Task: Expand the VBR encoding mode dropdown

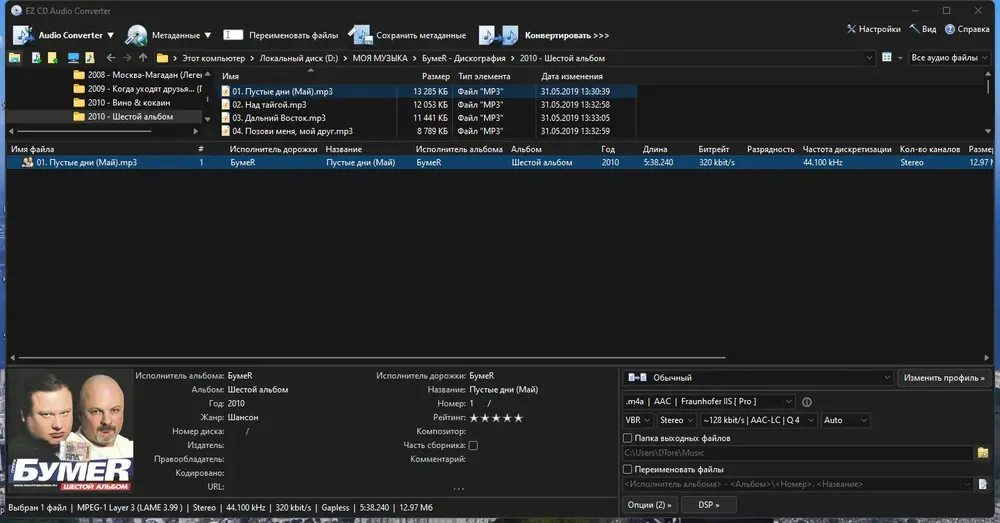Action: 638,420
